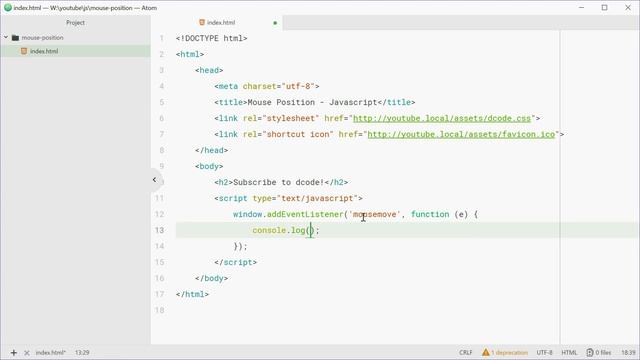Image resolution: width=640 pixels, height=360 pixels.
Task: Click the 18:39 clock in status bar
Action: click(629, 352)
